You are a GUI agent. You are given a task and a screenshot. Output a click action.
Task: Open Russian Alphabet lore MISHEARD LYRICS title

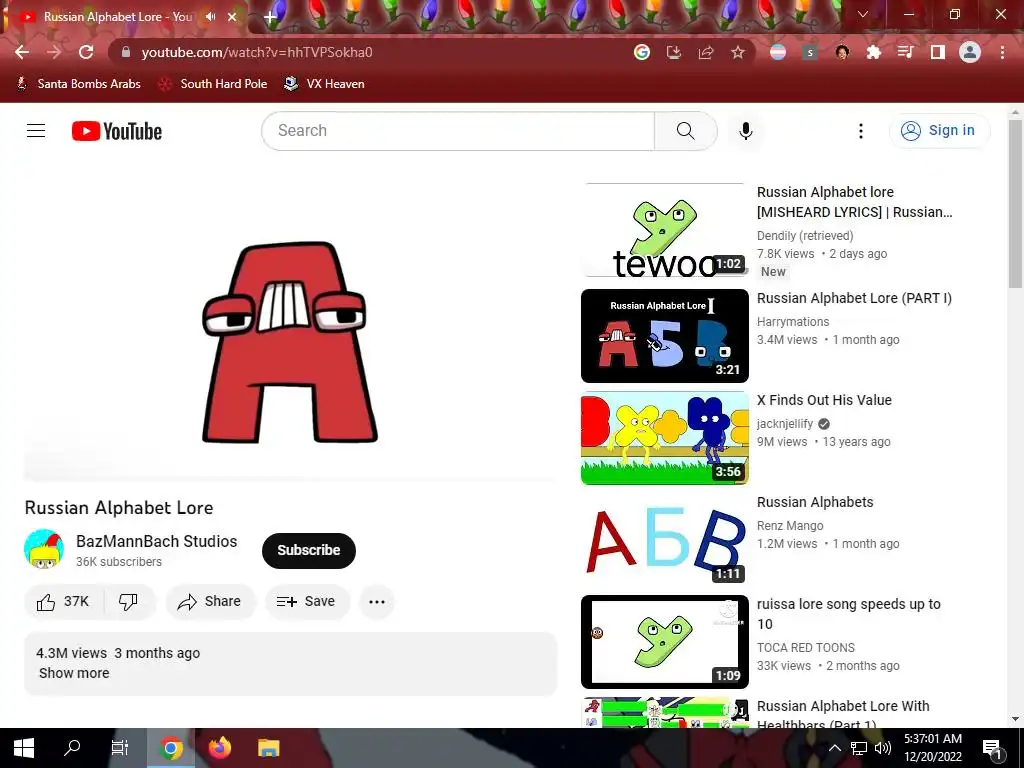coord(854,202)
